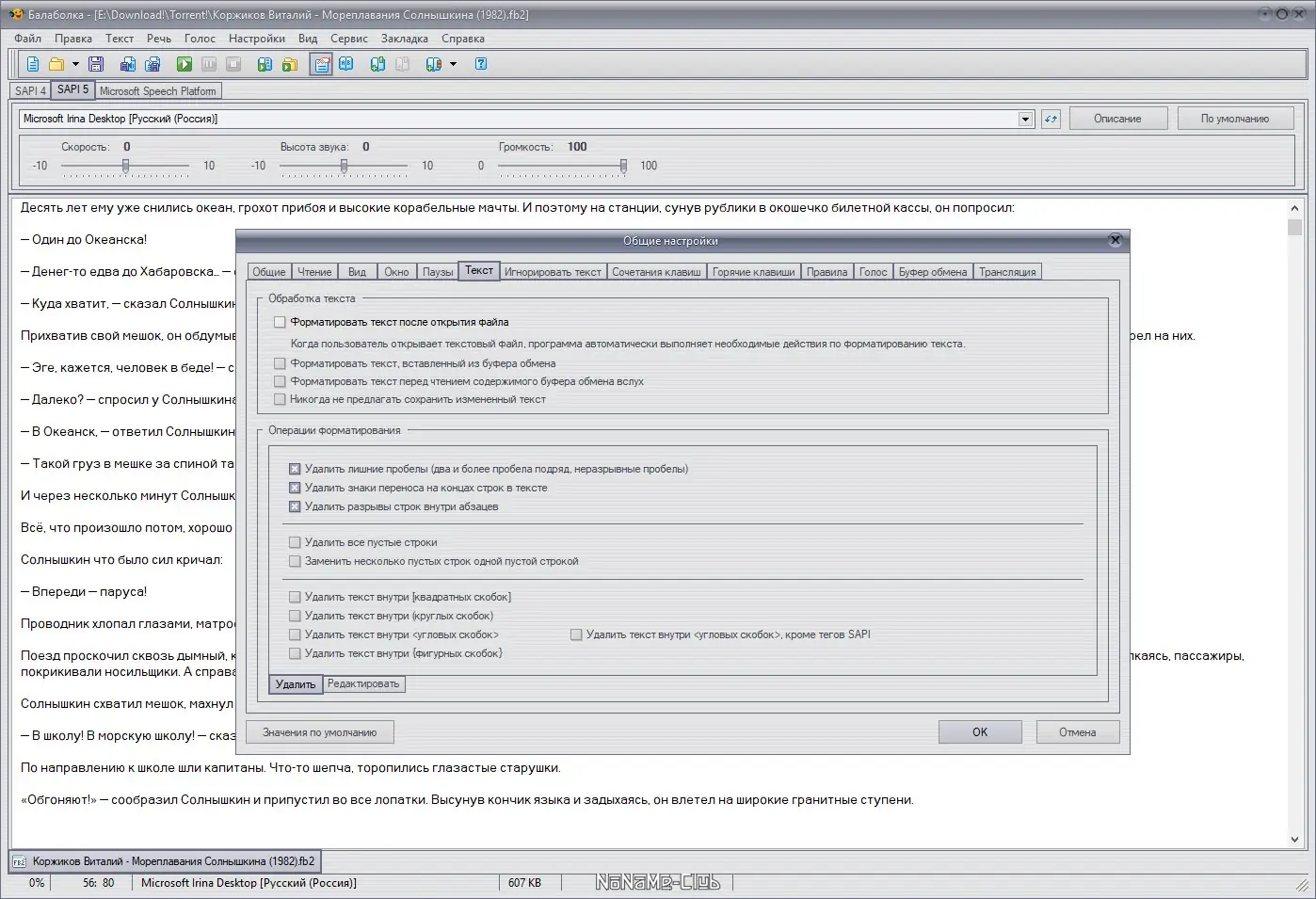The height and width of the screenshot is (899, 1316).
Task: Confirm settings with the OK button
Action: (x=980, y=732)
